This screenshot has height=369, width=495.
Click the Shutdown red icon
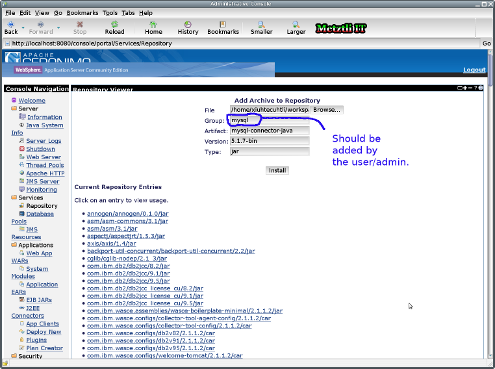[x=22, y=149]
